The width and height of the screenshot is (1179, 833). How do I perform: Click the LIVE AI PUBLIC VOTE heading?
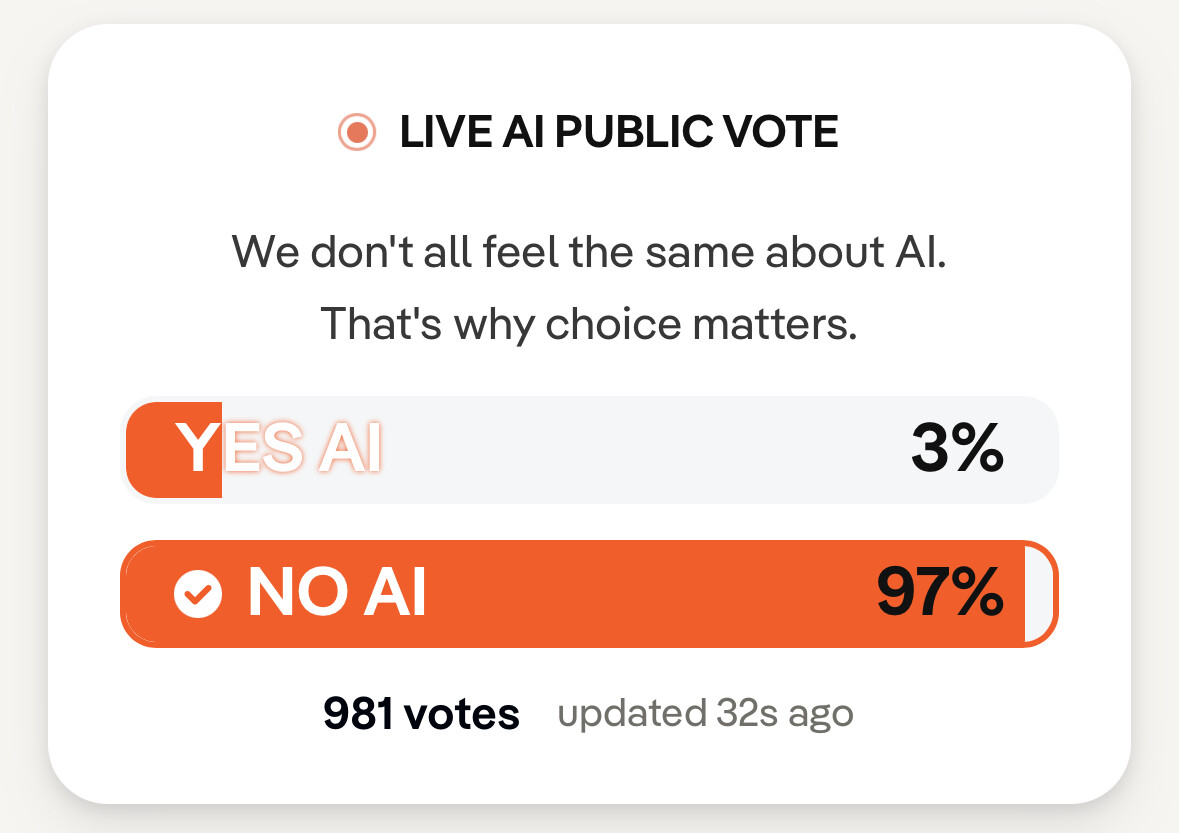pos(618,132)
